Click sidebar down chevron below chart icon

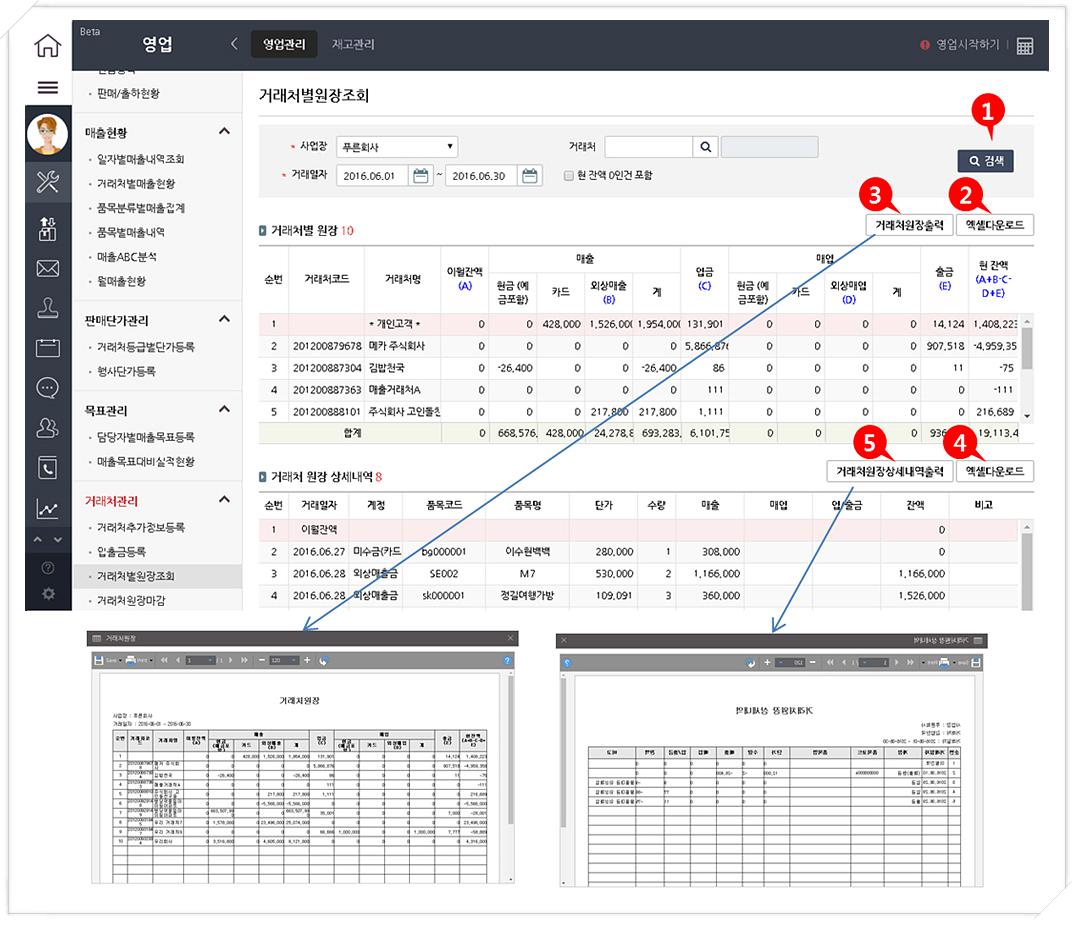pyautogui.click(x=58, y=540)
